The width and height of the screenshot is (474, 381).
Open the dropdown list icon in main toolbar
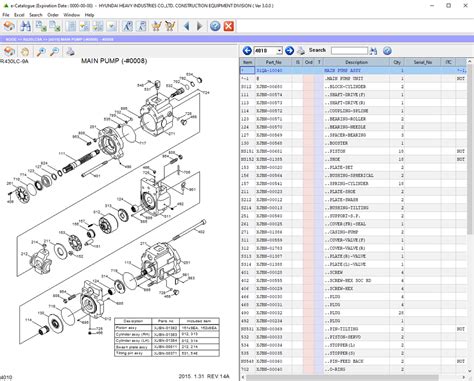[x=112, y=26]
